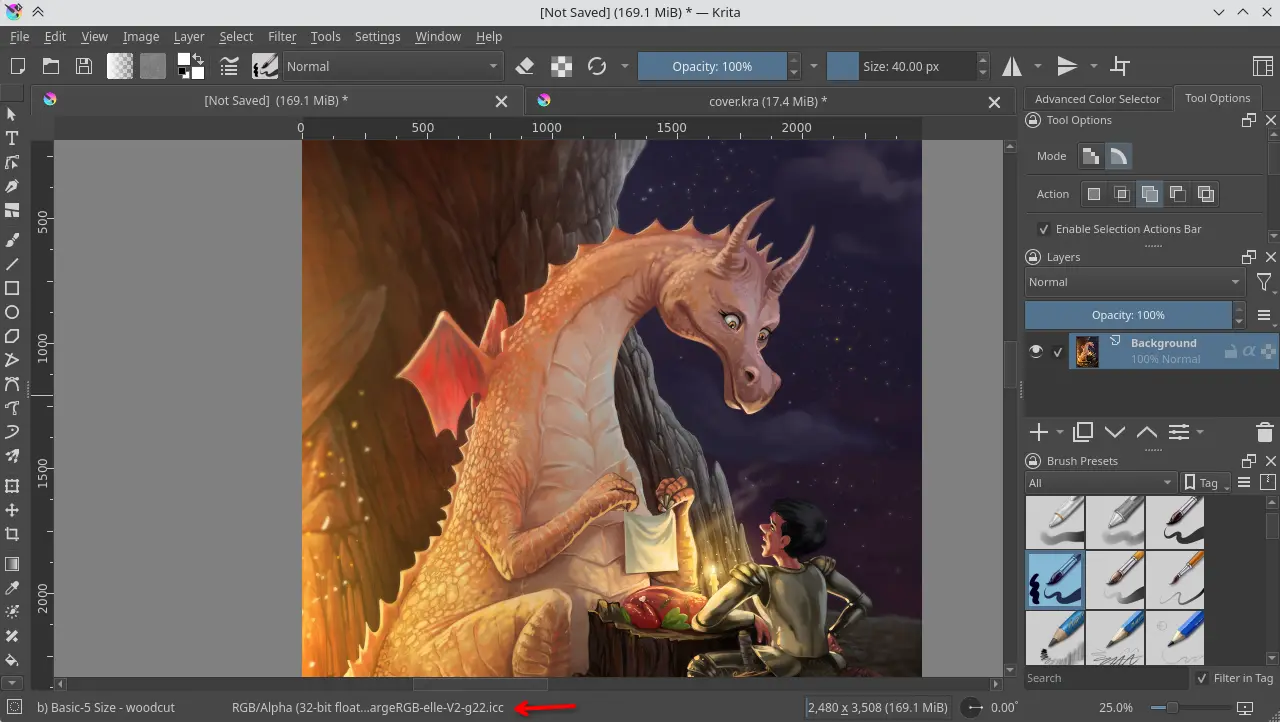The image size is (1280, 722).
Task: Select the highlighted ink brush preset thumbnail
Action: 1054,580
